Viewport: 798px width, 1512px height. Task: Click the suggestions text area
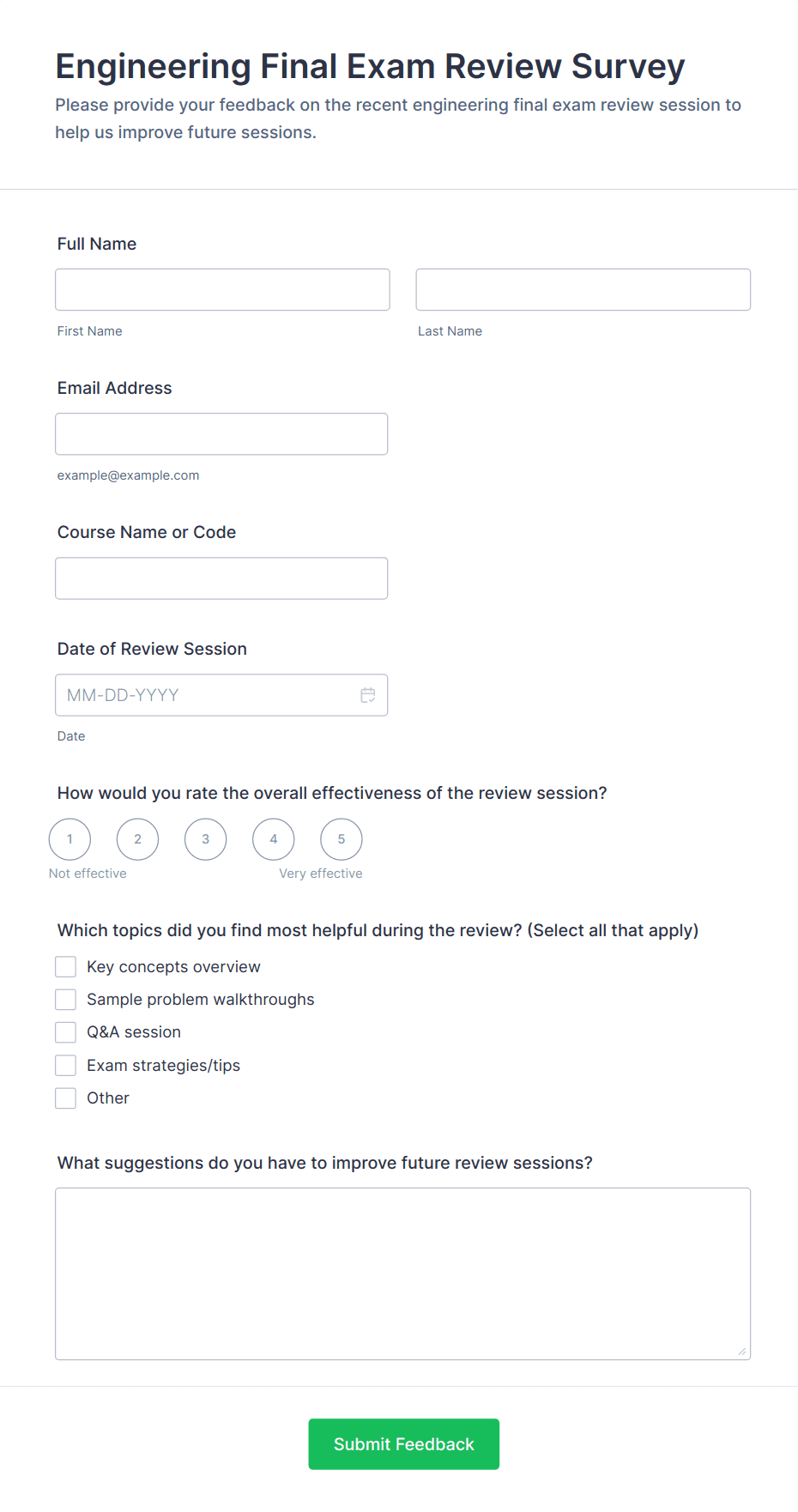[402, 1273]
